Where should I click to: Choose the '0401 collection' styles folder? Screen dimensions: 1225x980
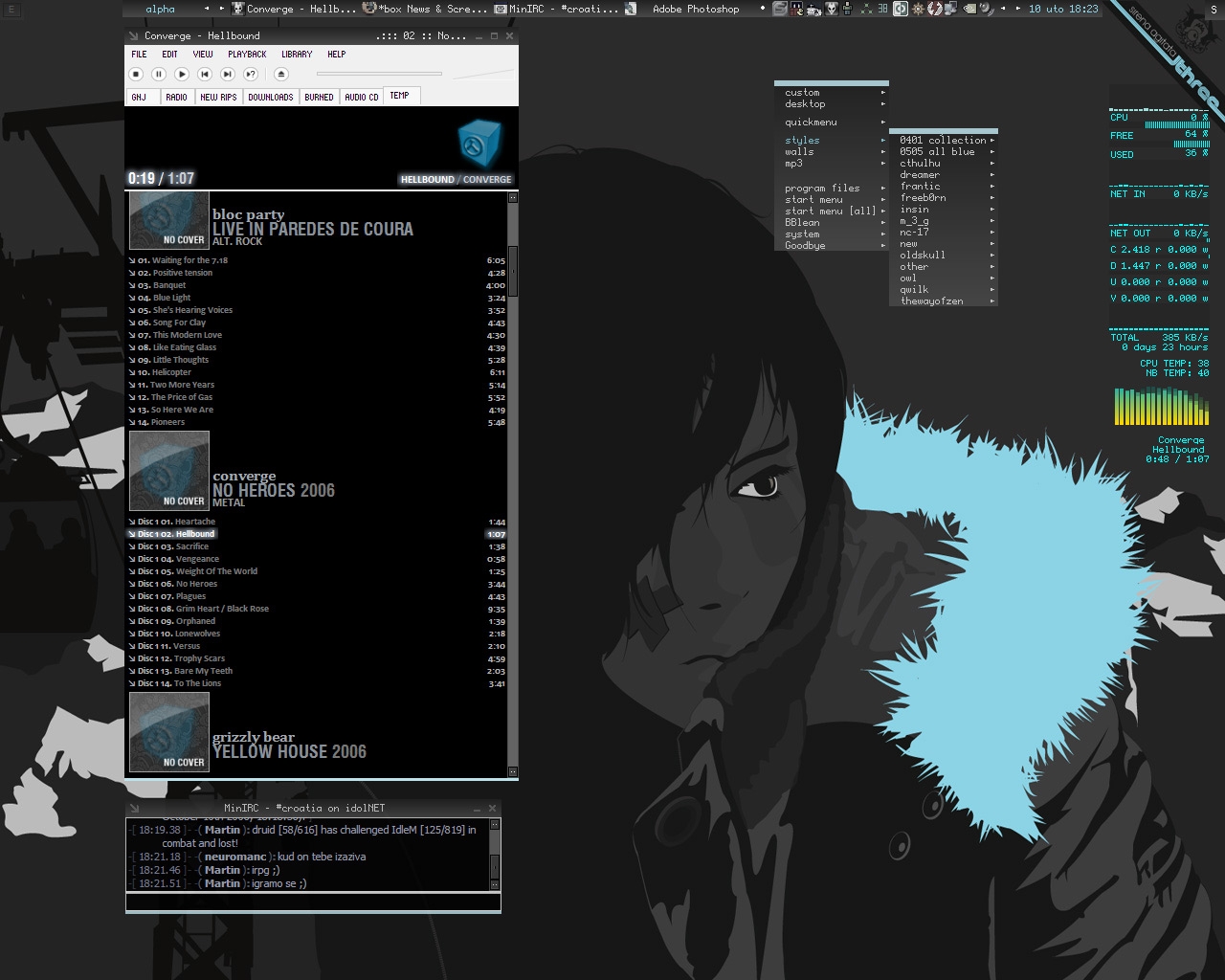coord(944,141)
